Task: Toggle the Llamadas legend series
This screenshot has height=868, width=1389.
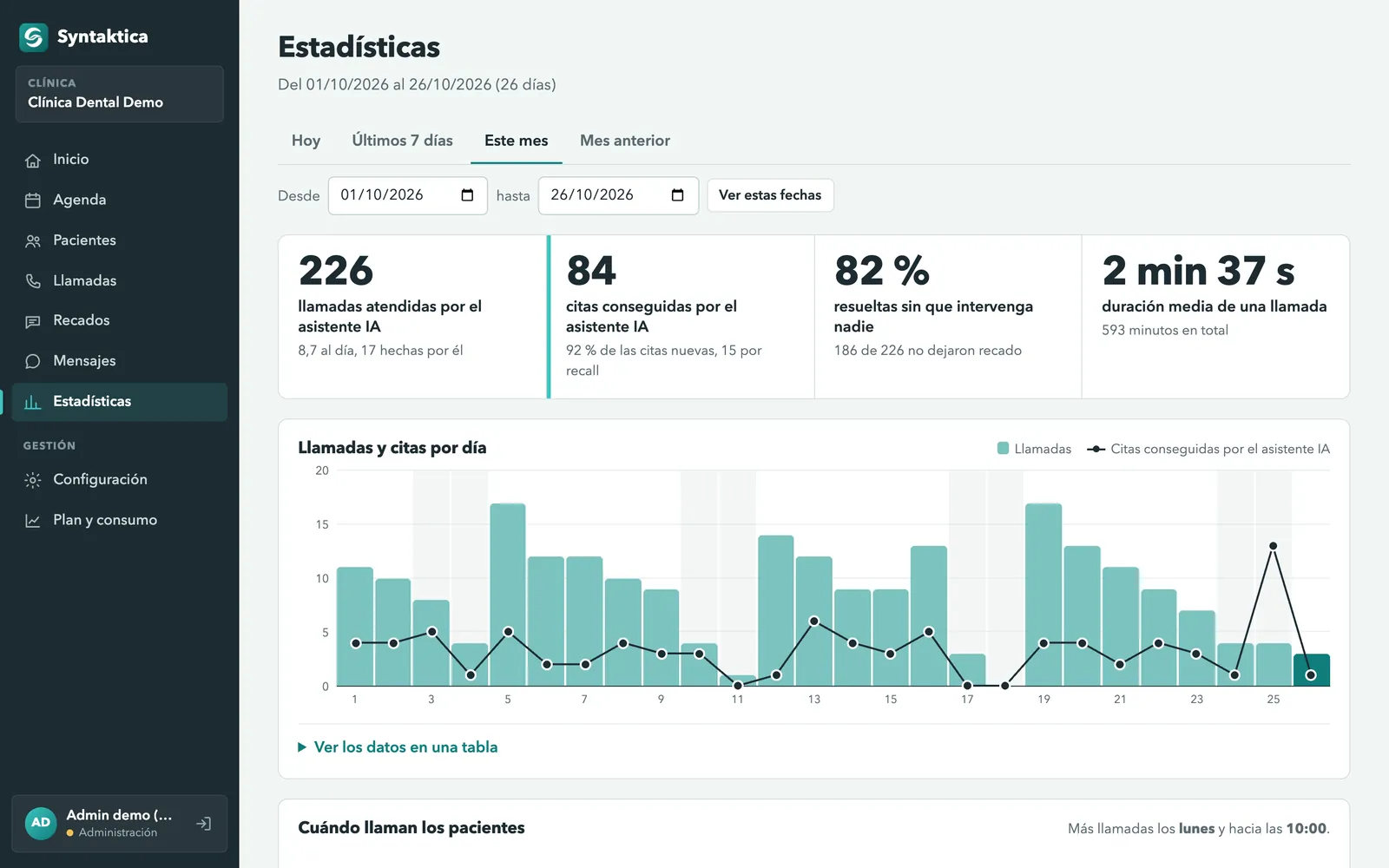Action: (1034, 449)
